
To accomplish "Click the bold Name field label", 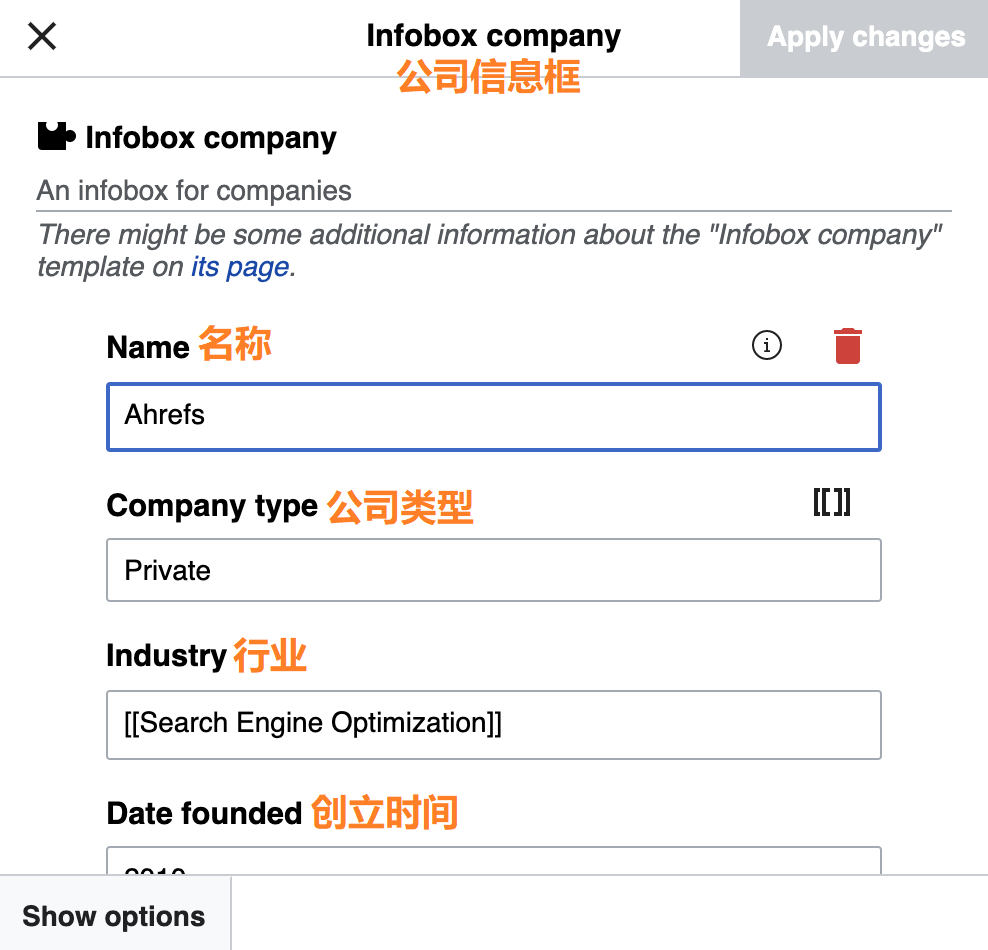I will 148,347.
